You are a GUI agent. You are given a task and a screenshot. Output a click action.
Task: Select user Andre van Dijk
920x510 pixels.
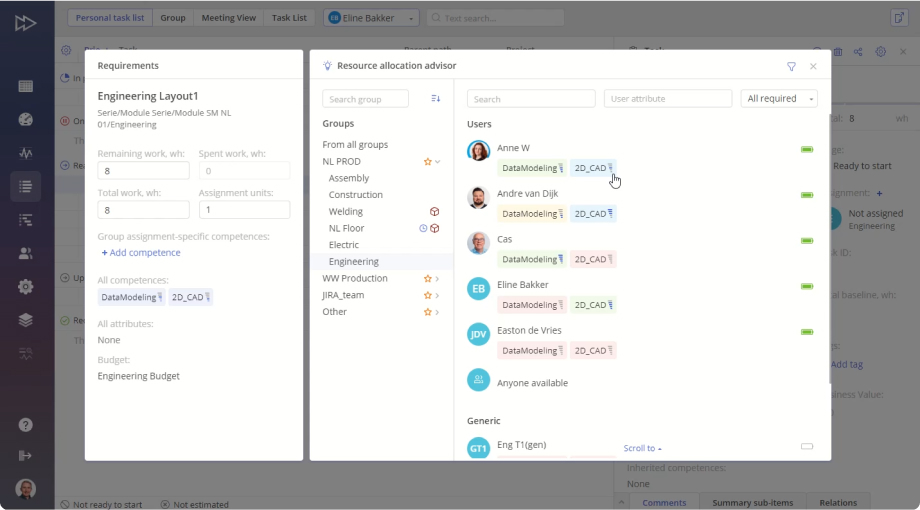click(527, 194)
